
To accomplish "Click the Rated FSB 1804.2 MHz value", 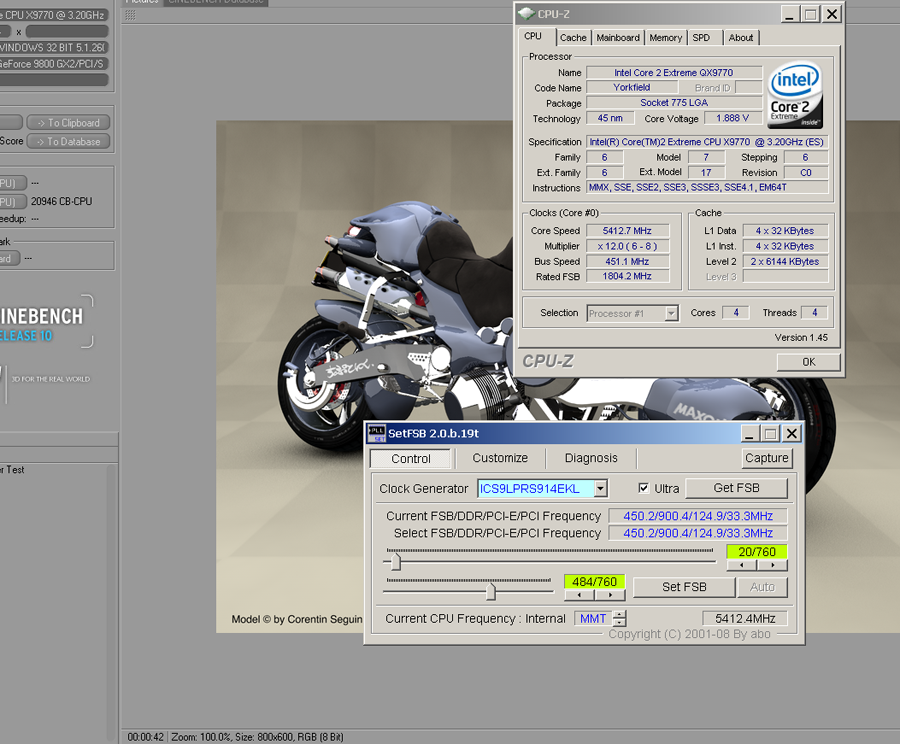I will coord(627,276).
